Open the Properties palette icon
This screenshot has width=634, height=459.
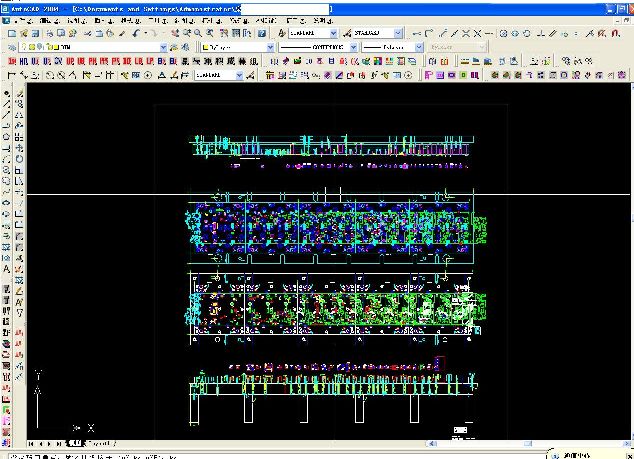coord(224,34)
